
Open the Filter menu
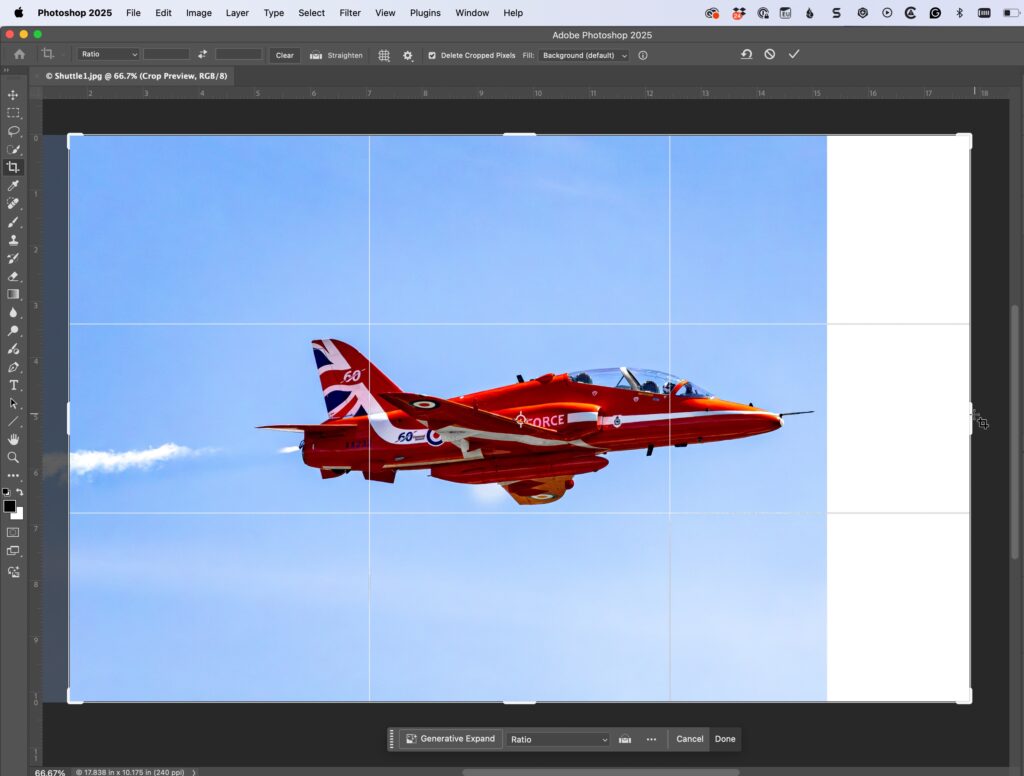coord(350,13)
